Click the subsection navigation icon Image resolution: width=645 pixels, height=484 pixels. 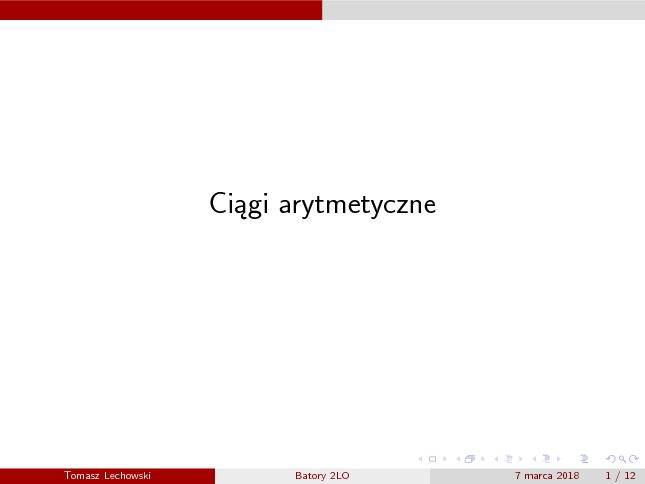click(x=508, y=459)
